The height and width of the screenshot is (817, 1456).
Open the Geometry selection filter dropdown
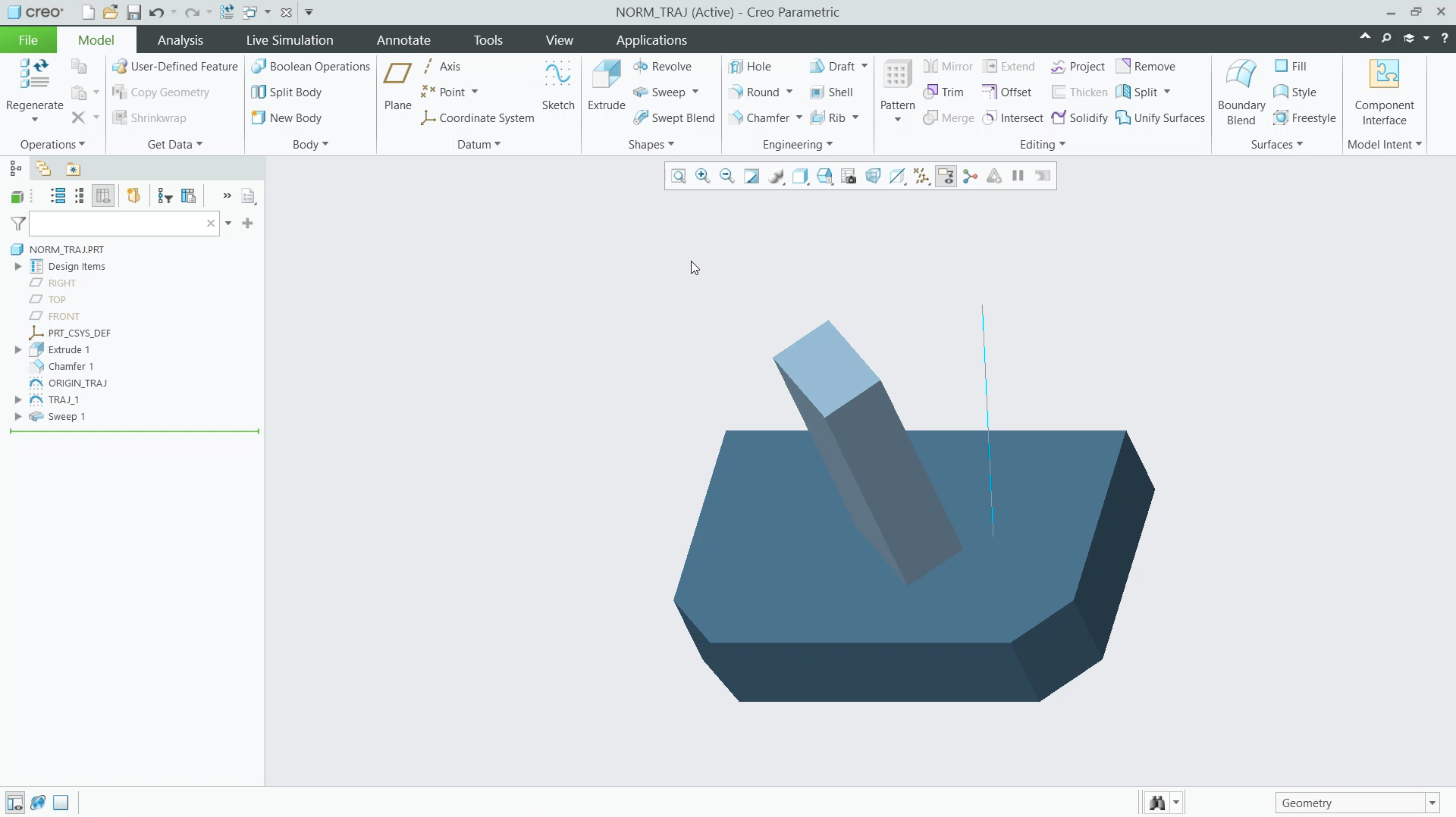(1432, 803)
